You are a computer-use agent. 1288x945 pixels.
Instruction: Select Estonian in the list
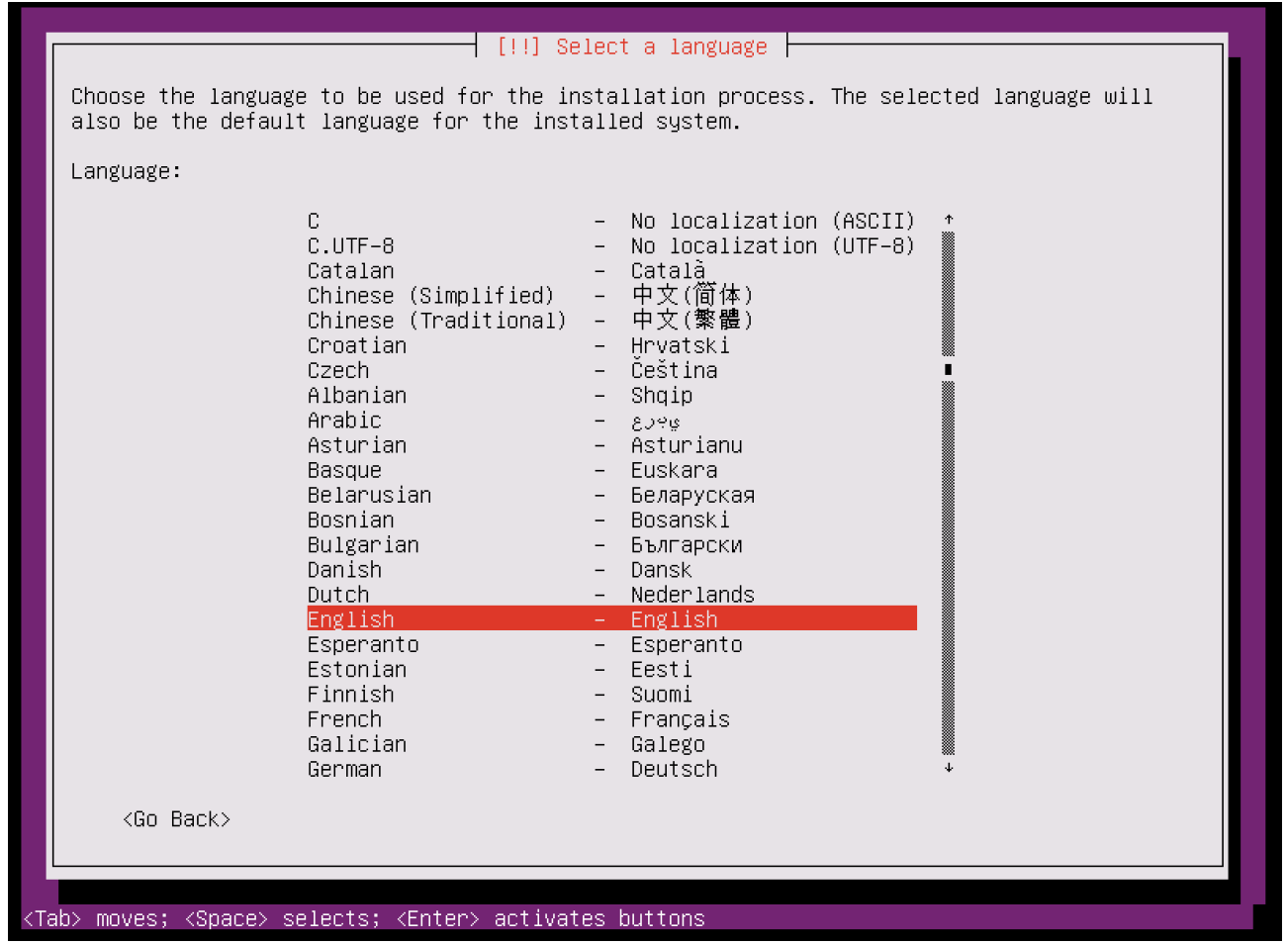pyautogui.click(x=611, y=670)
